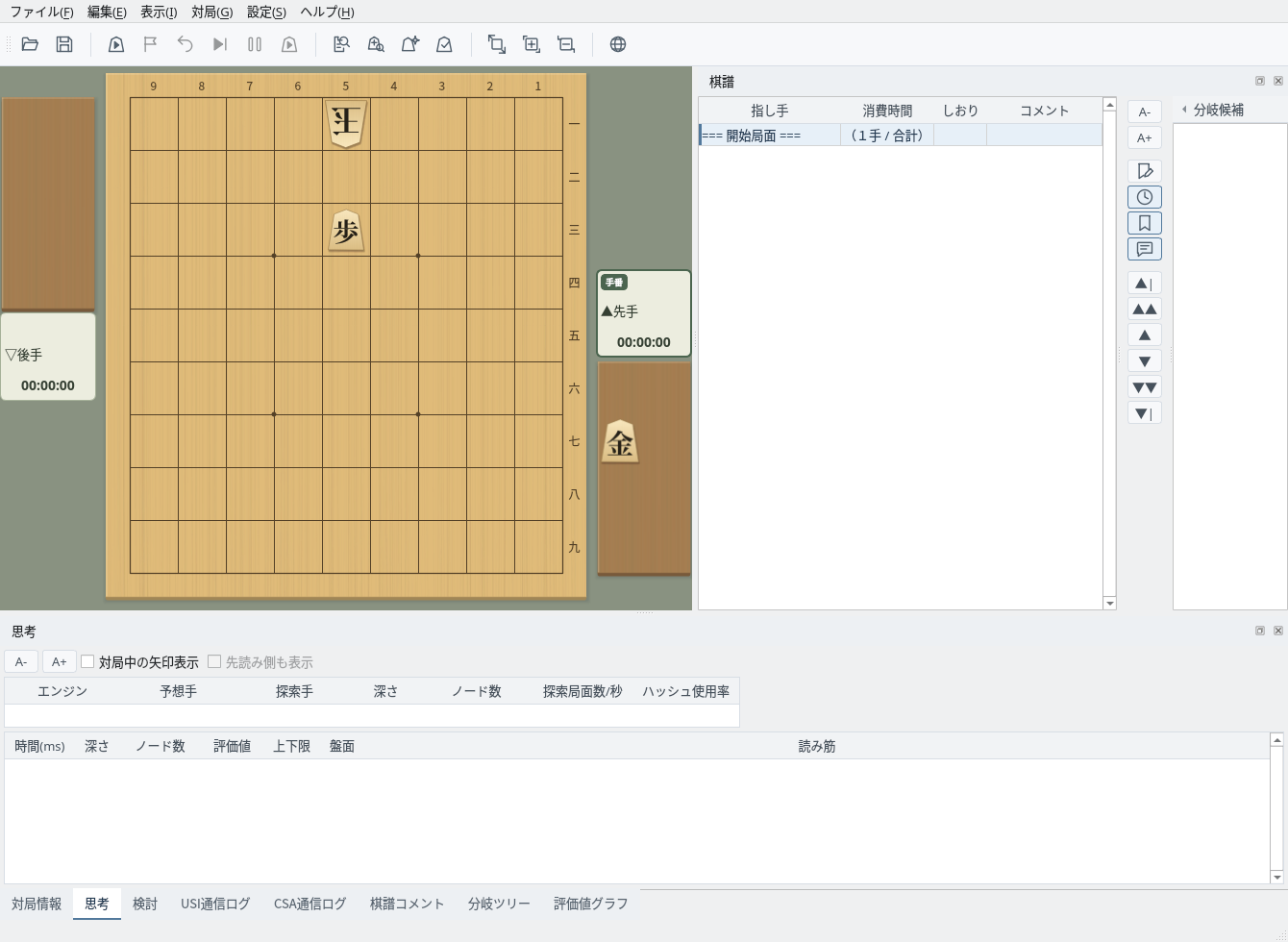
Task: Jump to last move button
Action: point(1145,413)
